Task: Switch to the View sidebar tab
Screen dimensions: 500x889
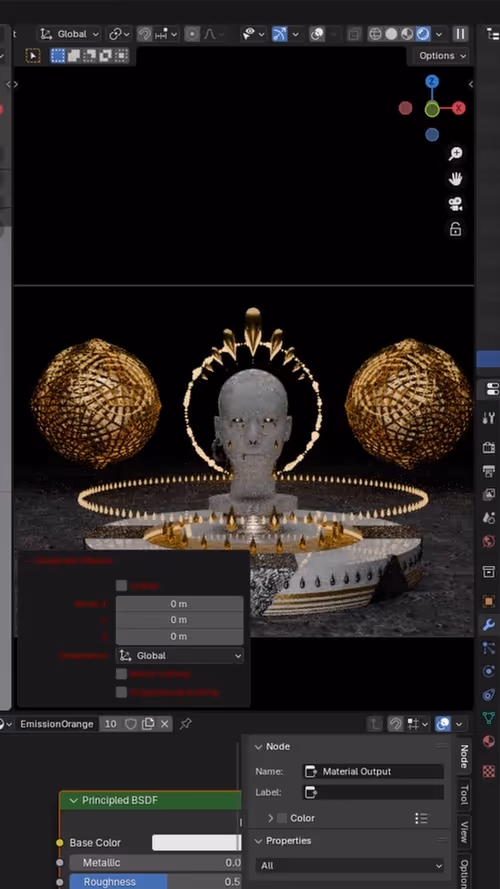Action: pos(464,832)
